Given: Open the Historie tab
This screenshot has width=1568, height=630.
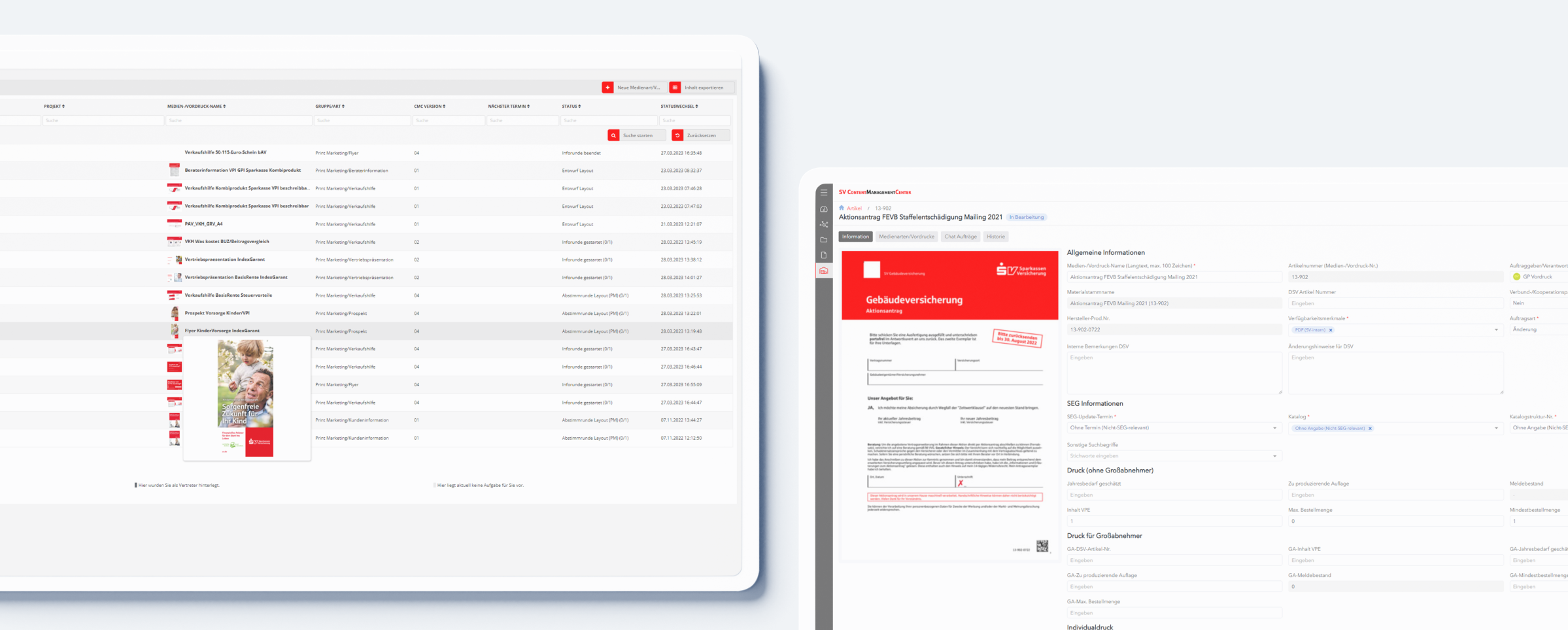Looking at the screenshot, I should coord(996,237).
